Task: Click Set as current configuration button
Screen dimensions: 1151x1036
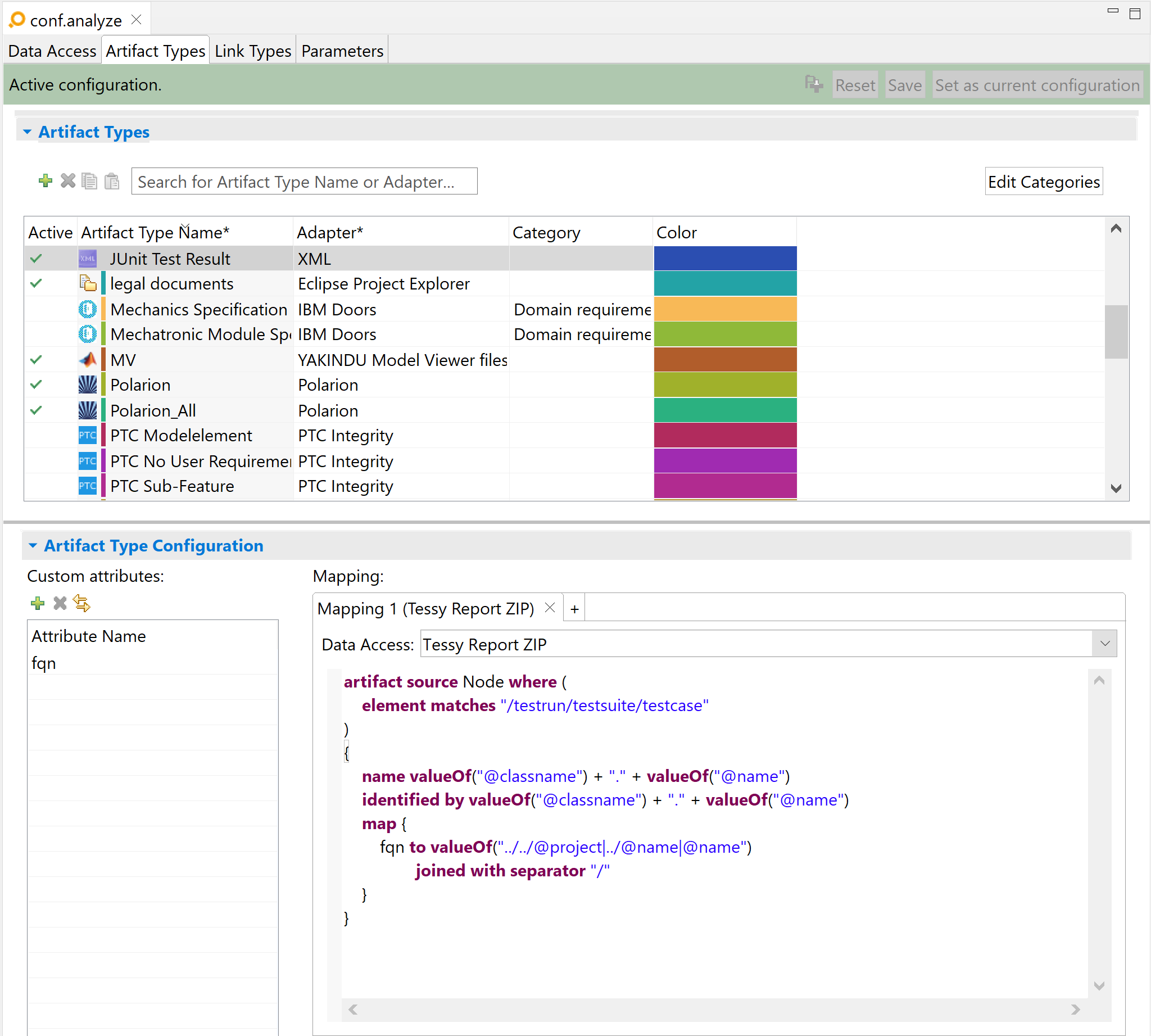Action: 1037,85
